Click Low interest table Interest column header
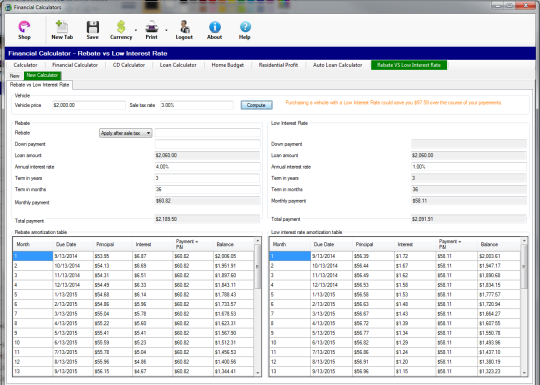Screen dimensions: 540x385 415,244
